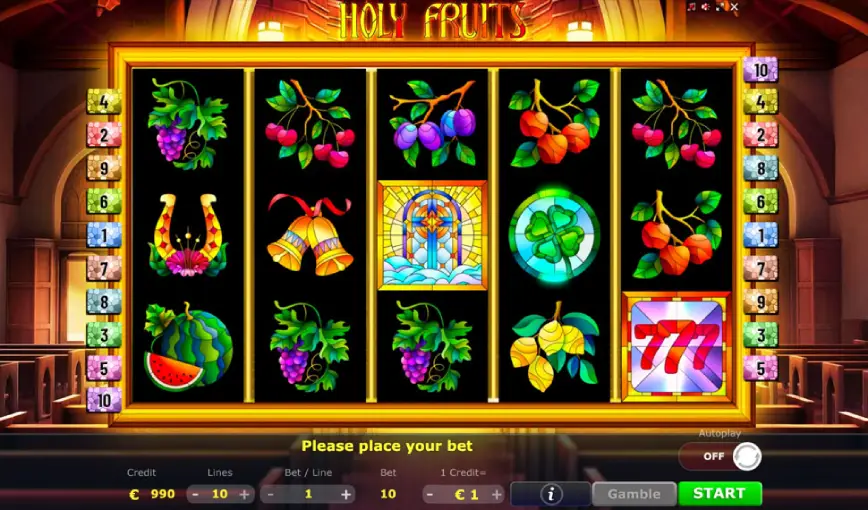Viewport: 868px width, 510px height.
Task: Increase Bet / Line with plus
Action: 346,494
